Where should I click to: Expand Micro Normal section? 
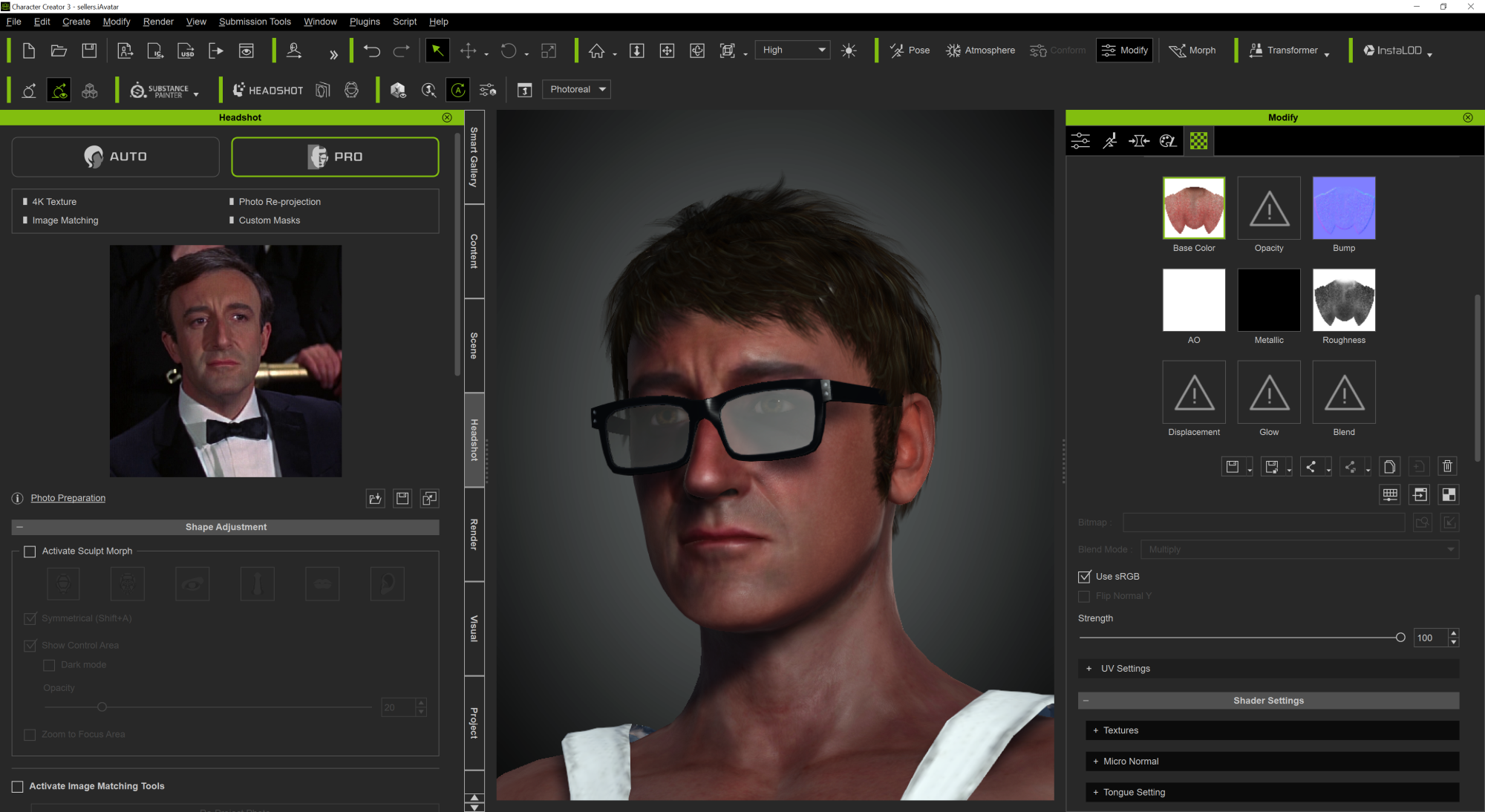coord(1272,762)
